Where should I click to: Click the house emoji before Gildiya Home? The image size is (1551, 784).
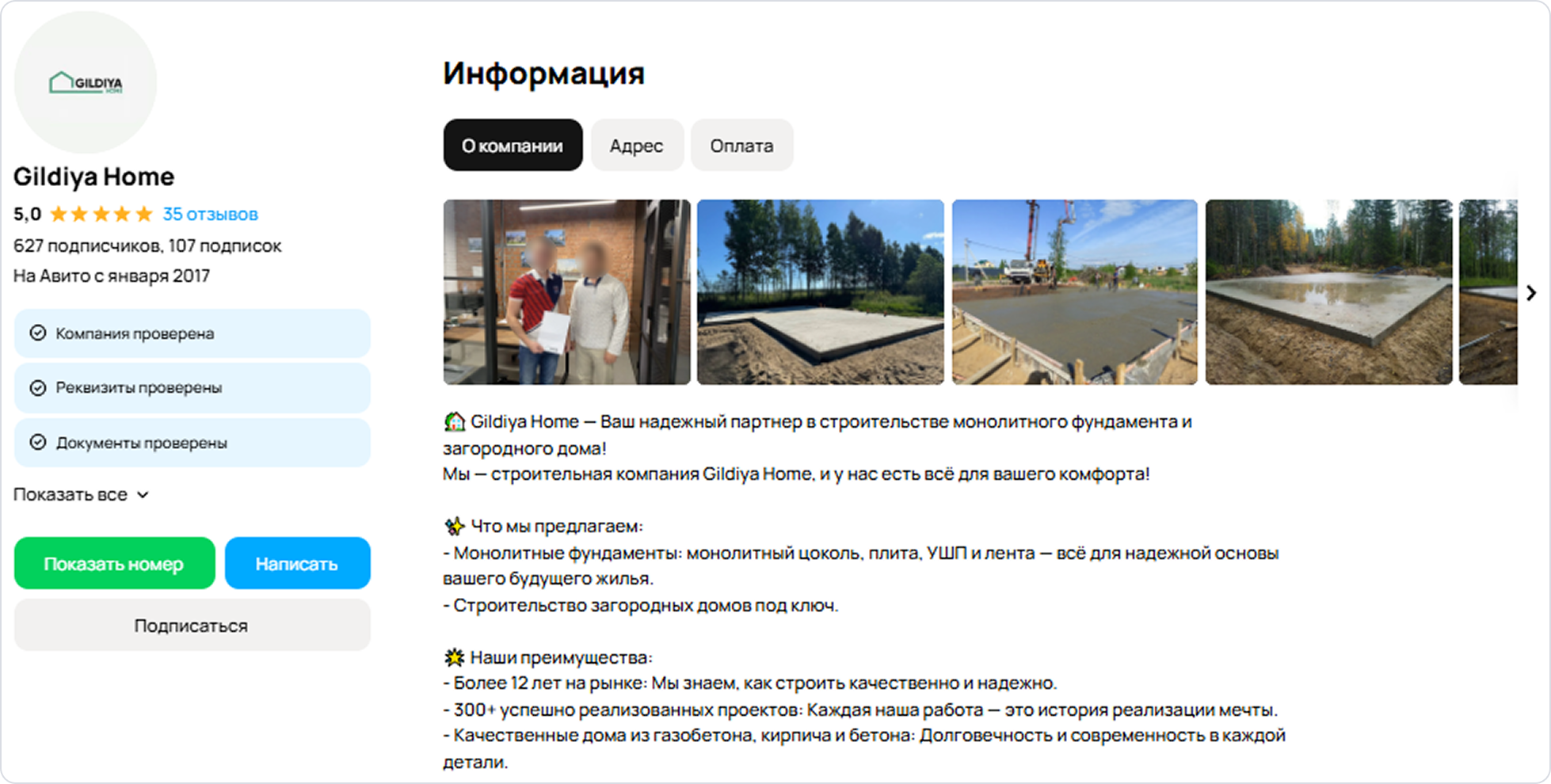coord(454,422)
